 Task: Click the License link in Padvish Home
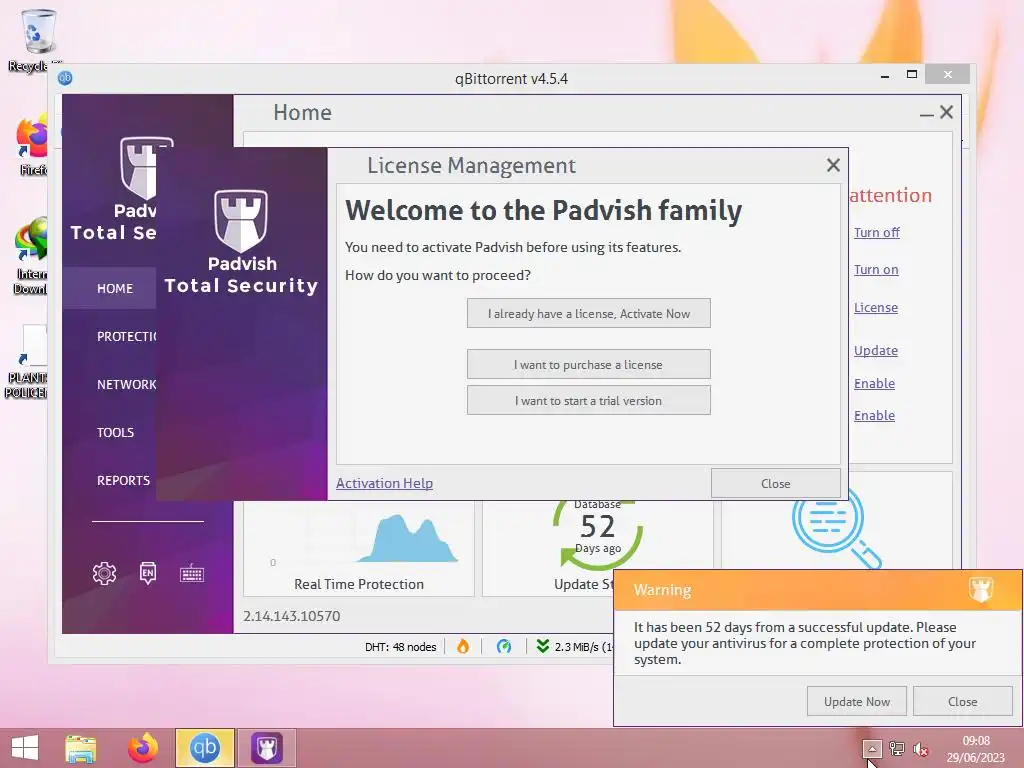876,308
